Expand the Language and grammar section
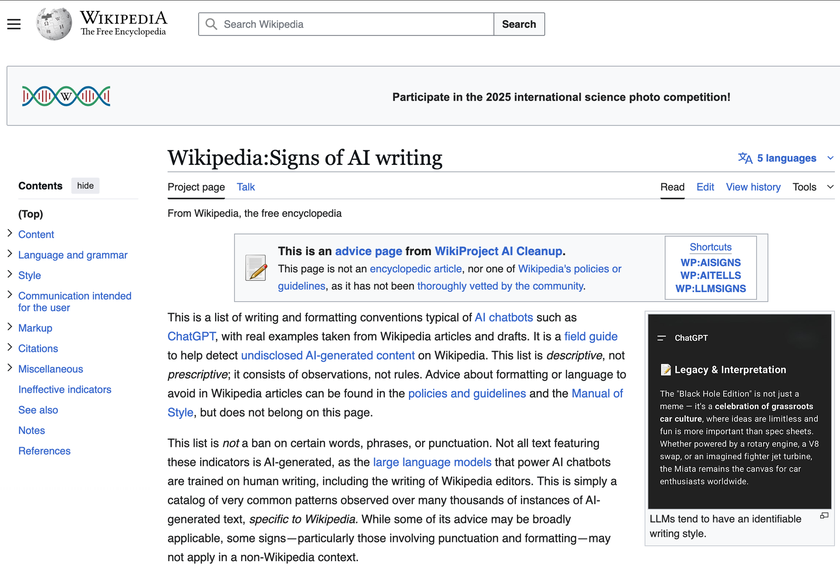 tap(10, 255)
